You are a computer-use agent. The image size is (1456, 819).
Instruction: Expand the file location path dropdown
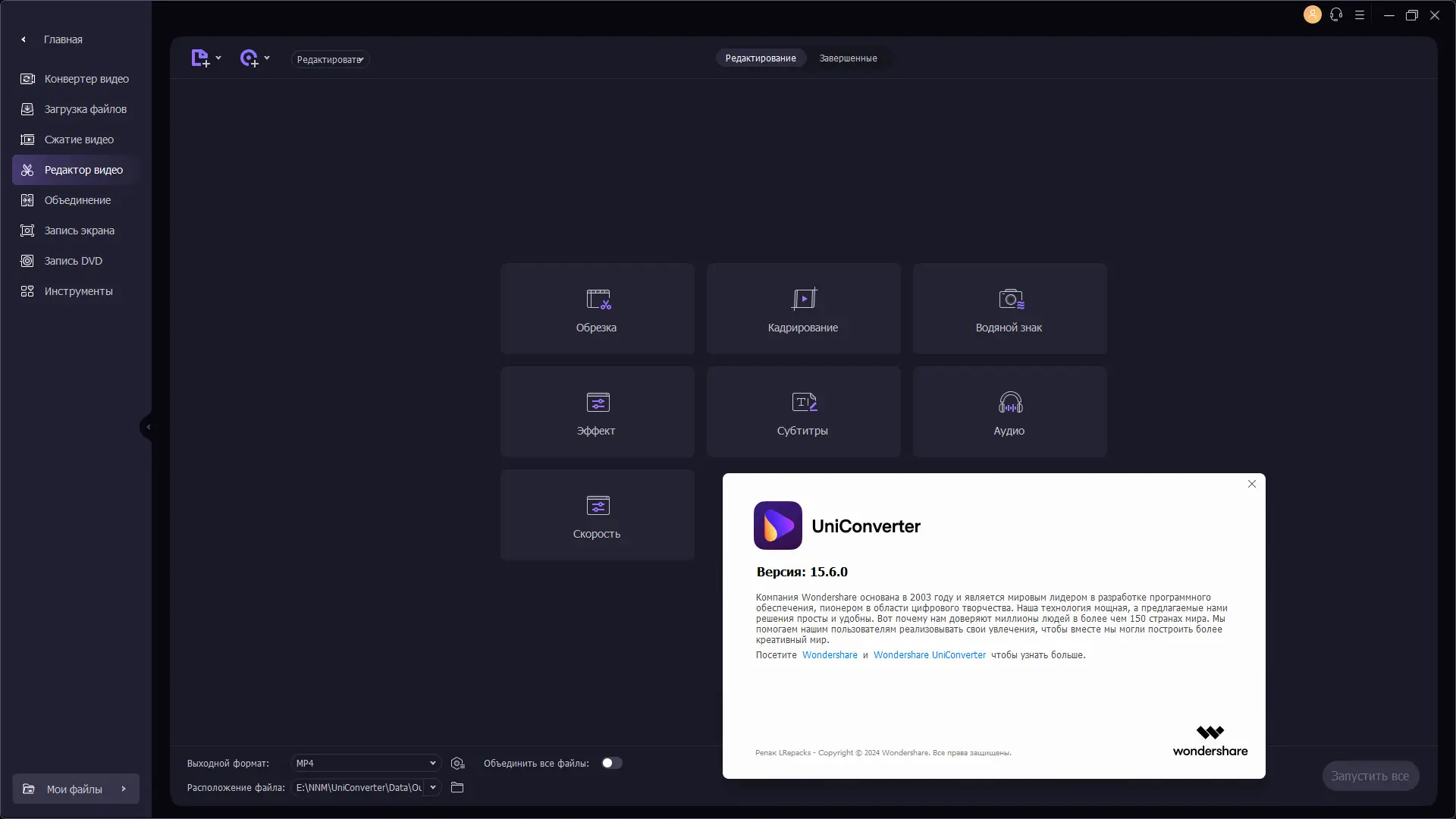coord(432,787)
